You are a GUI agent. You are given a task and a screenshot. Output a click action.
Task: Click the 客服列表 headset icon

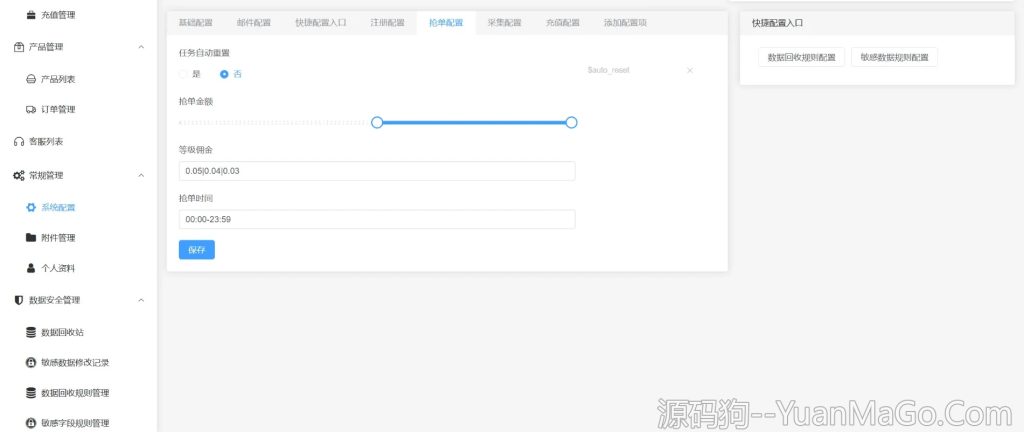click(19, 142)
